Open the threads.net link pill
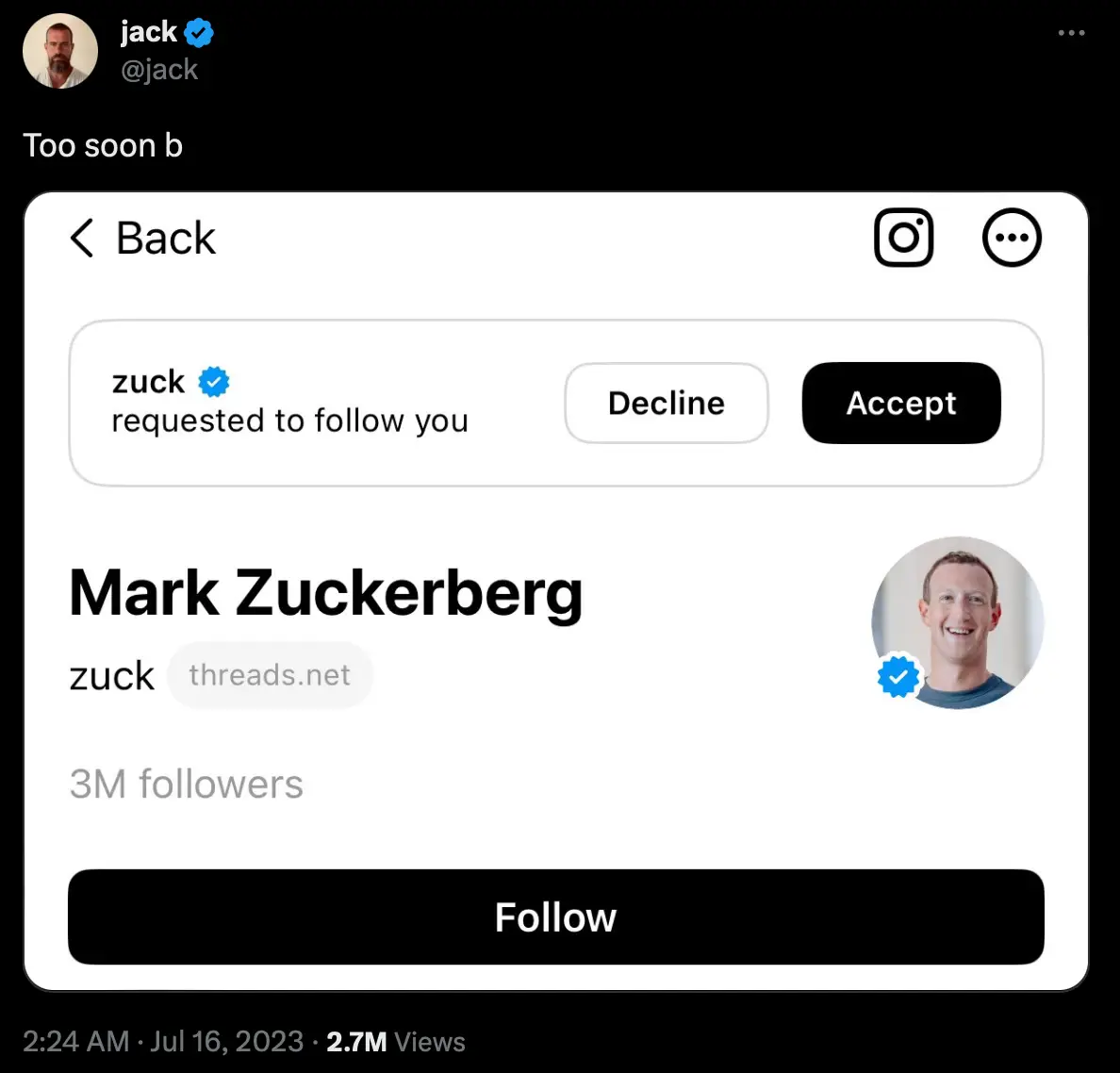This screenshot has height=1073, width=1120. click(x=270, y=674)
